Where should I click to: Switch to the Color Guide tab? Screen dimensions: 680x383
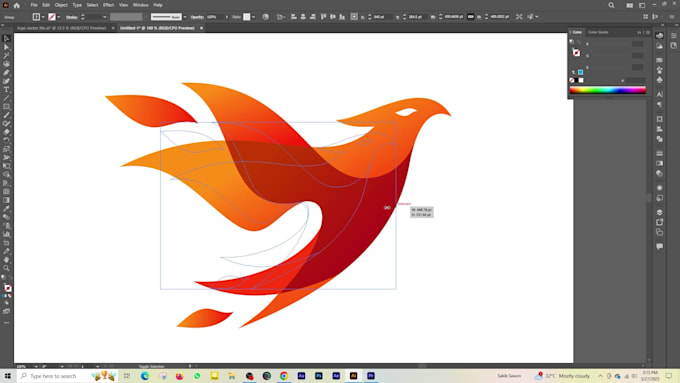(598, 32)
